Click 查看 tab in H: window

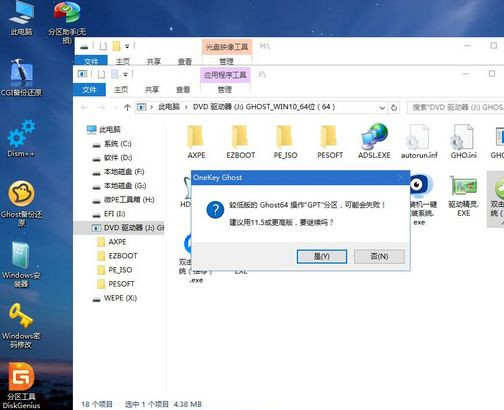pos(185,61)
